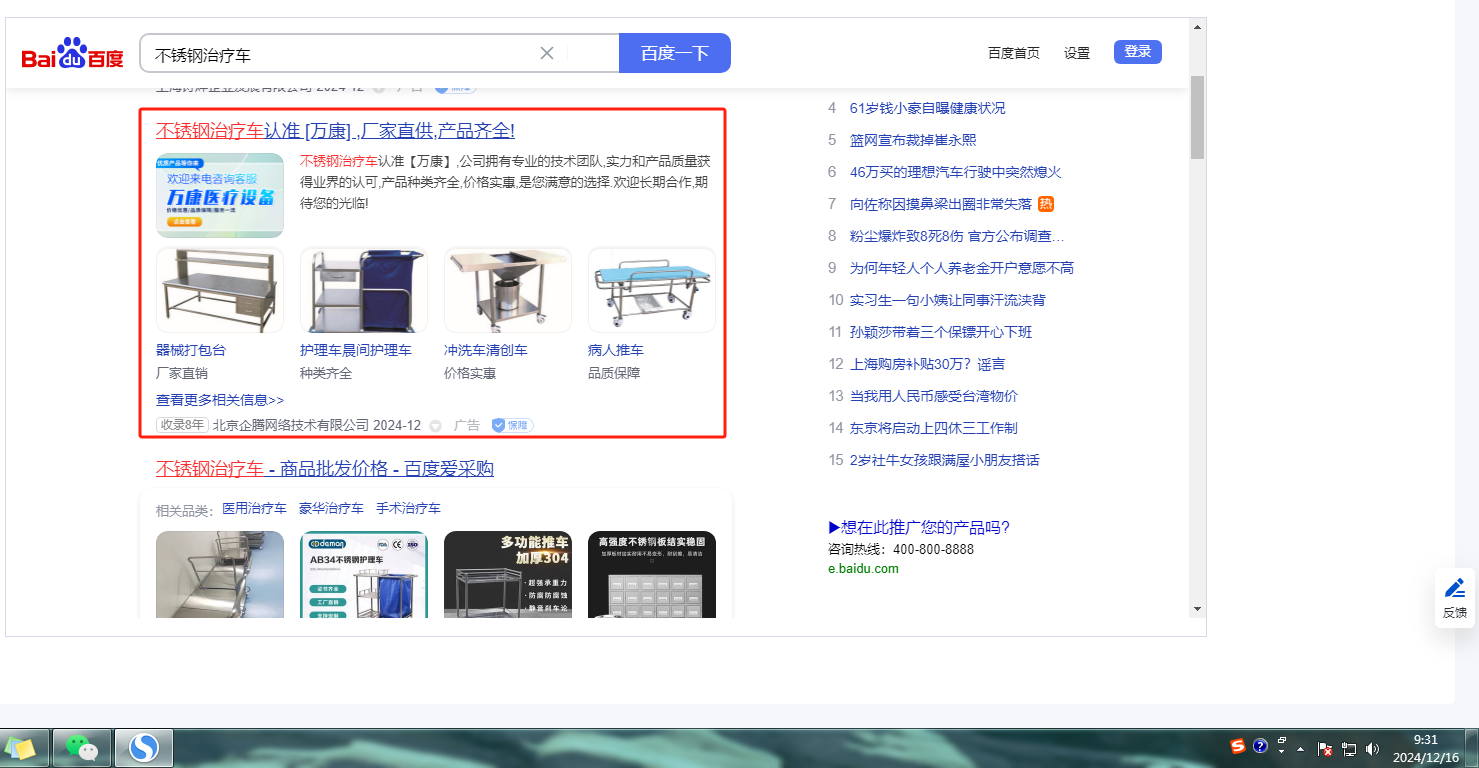Click the Baidu logo
The image size is (1479, 768).
pyautogui.click(x=72, y=53)
